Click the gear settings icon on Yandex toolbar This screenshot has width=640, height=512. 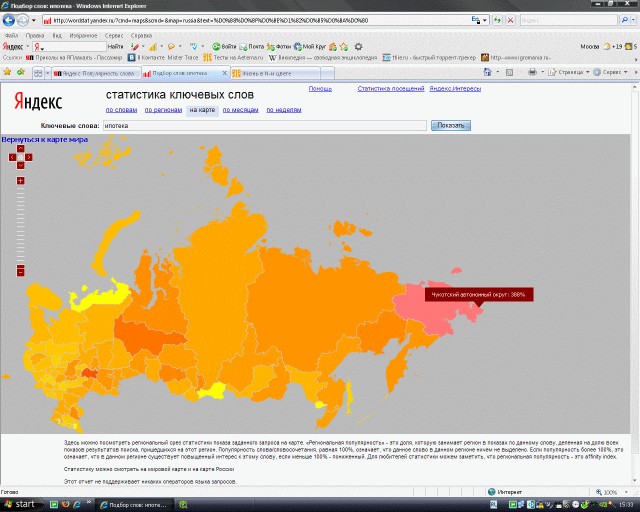coord(358,47)
